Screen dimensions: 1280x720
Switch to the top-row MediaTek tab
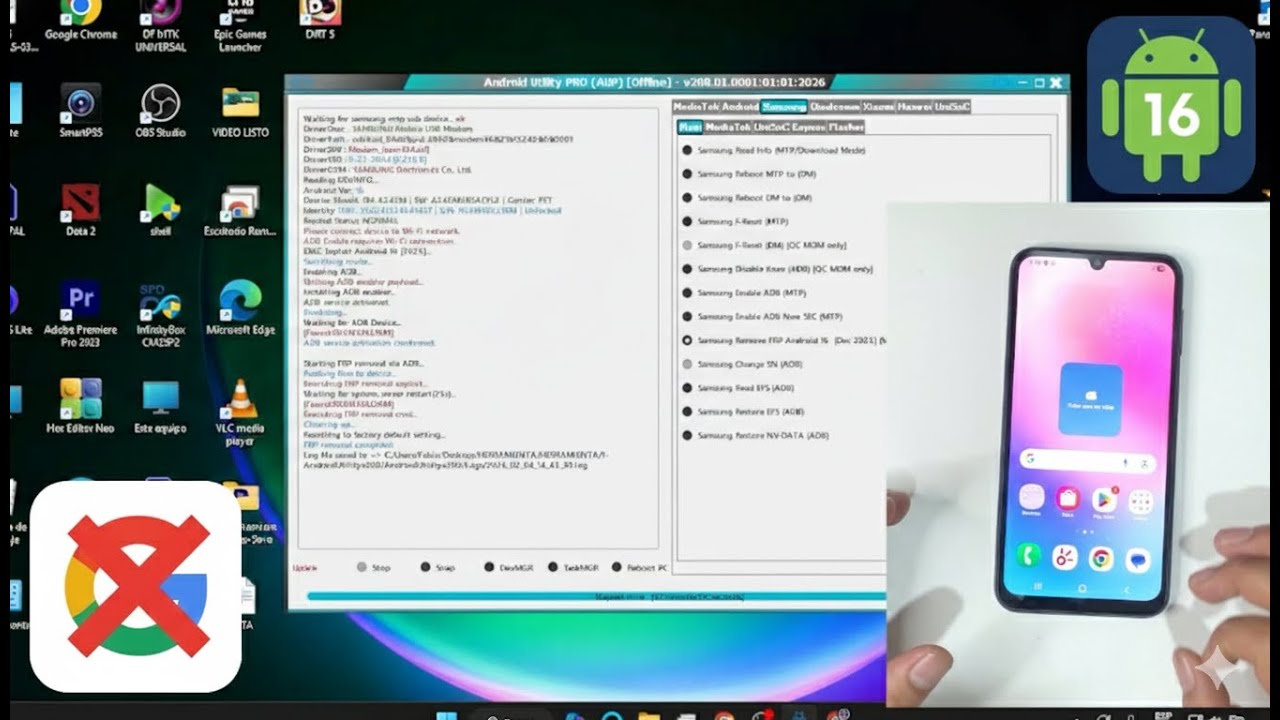point(696,106)
